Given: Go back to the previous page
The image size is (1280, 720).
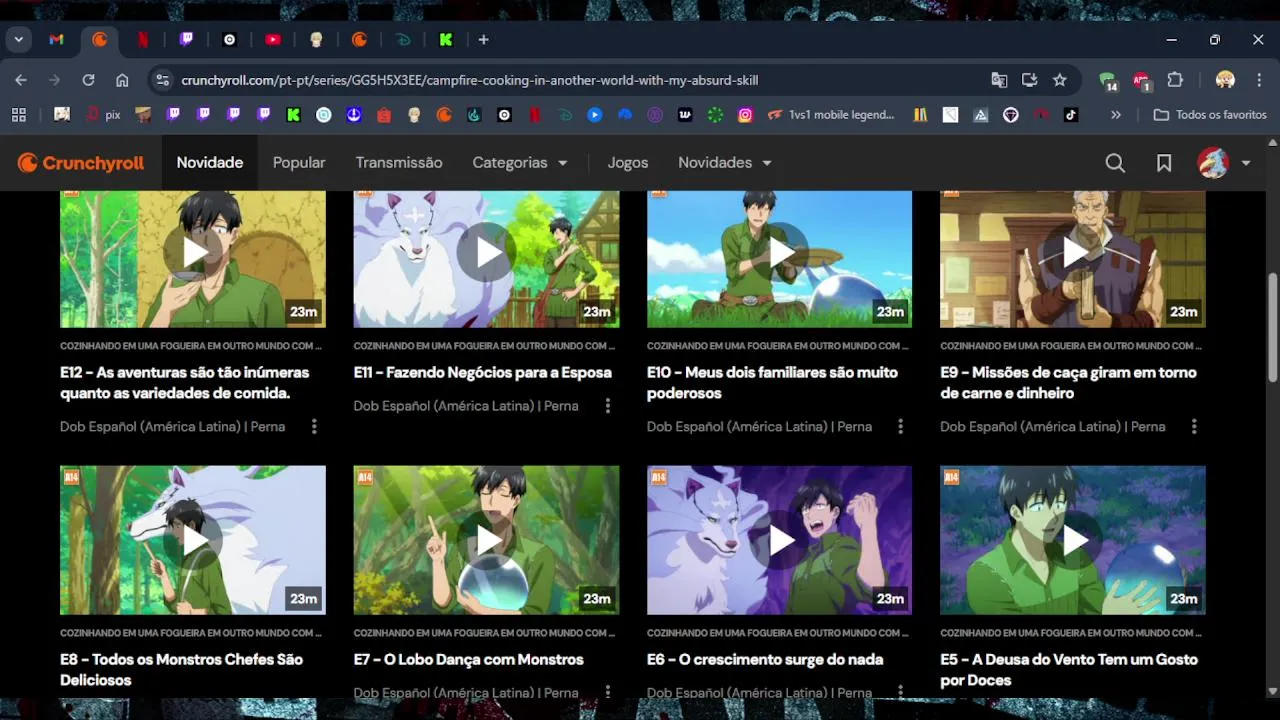Looking at the screenshot, I should point(21,80).
